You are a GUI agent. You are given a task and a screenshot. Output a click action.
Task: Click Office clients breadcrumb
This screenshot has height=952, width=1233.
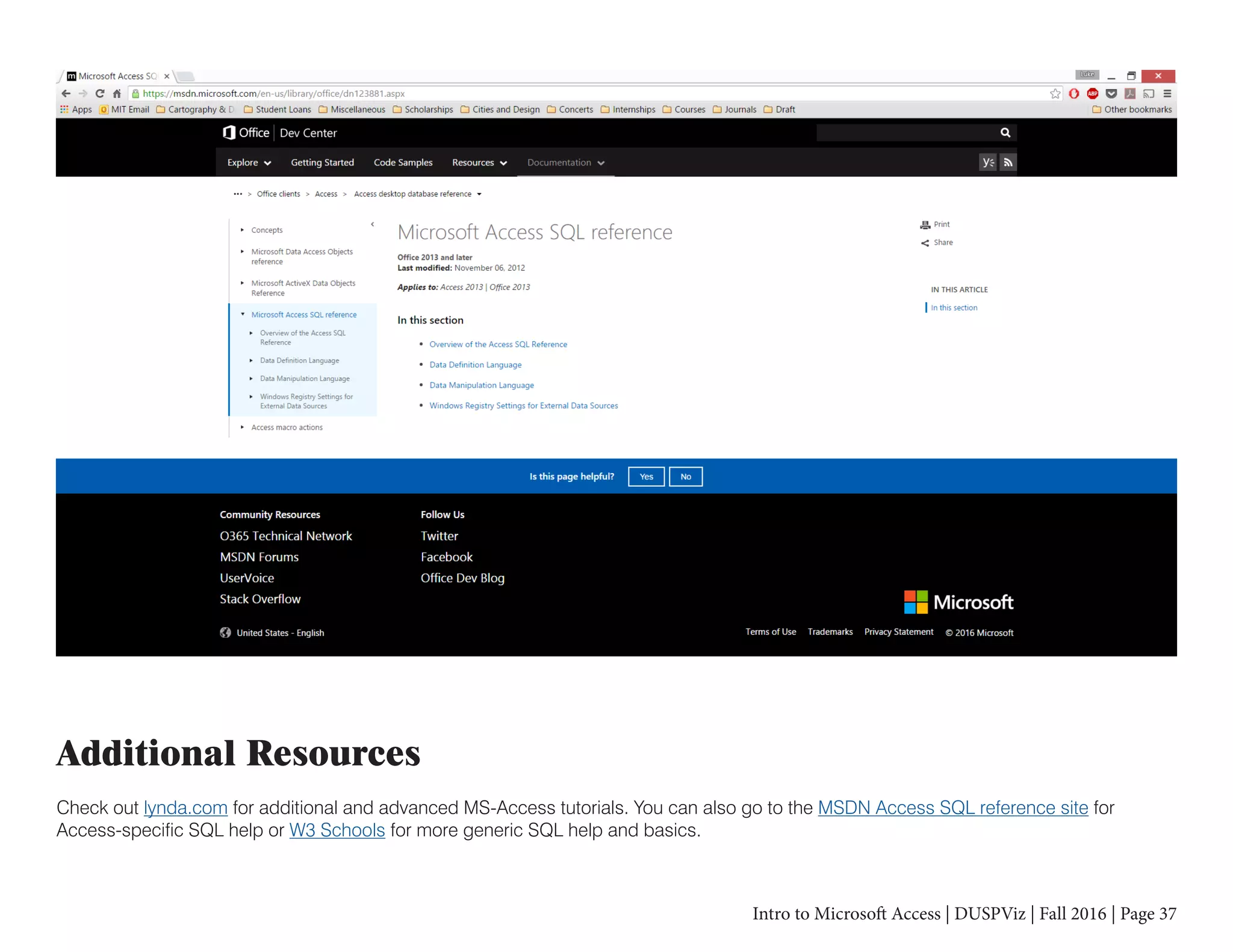click(278, 194)
